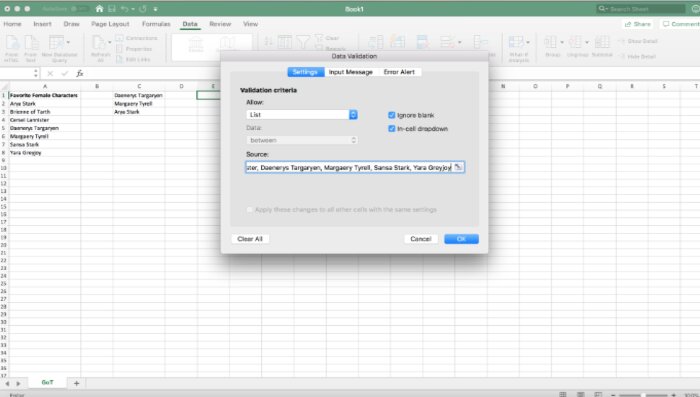Click the formula bar cancel X icon
The width and height of the screenshot is (700, 397).
[50, 73]
